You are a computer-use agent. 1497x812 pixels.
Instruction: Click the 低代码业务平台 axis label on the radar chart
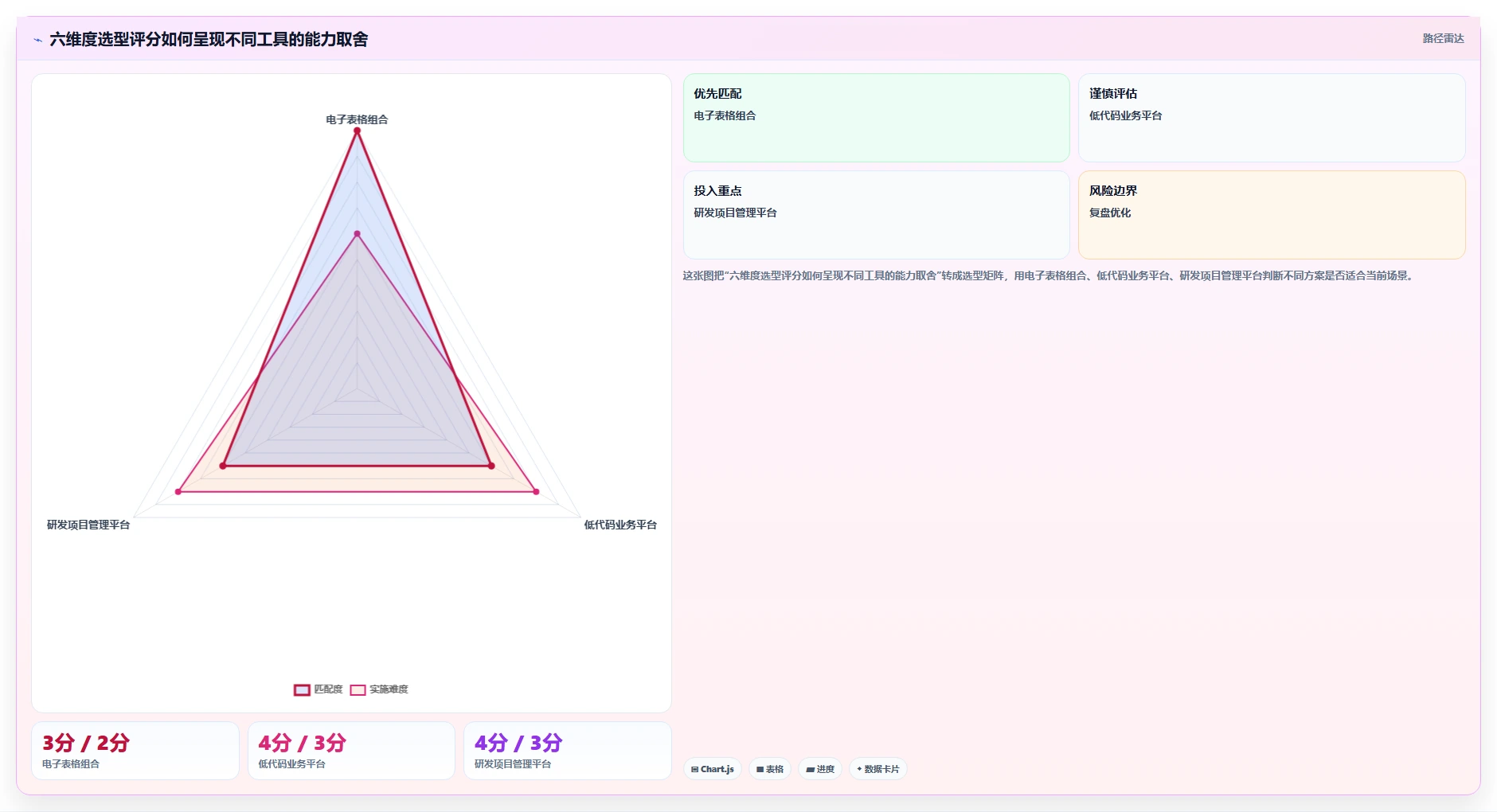(620, 525)
